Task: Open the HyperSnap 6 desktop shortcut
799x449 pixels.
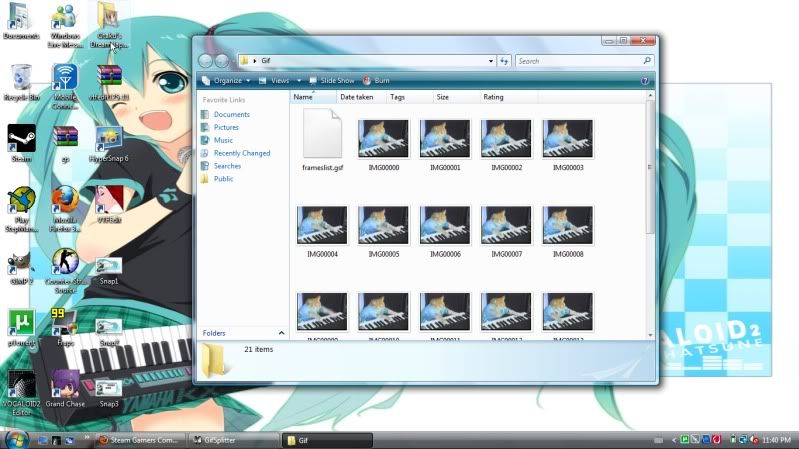Action: pyautogui.click(x=109, y=140)
